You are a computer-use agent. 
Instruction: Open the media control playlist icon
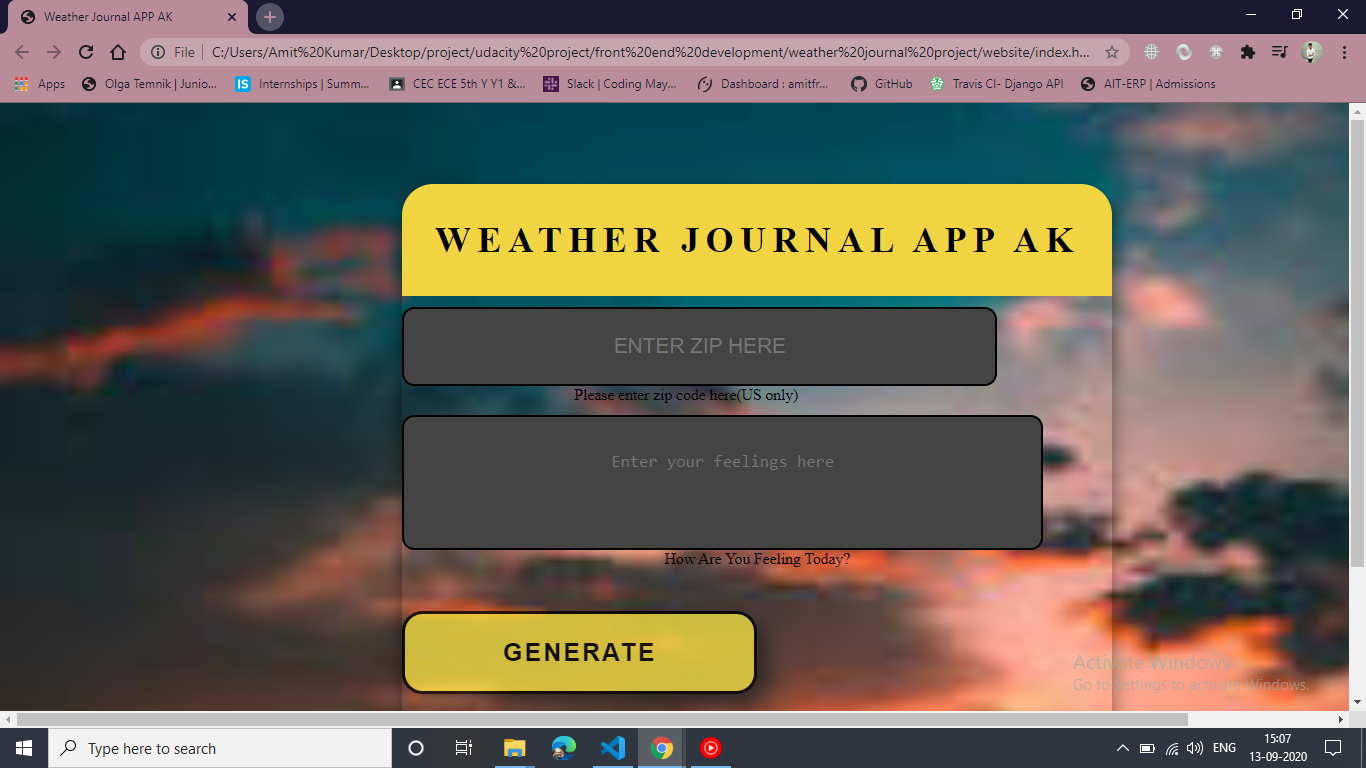(1279, 52)
